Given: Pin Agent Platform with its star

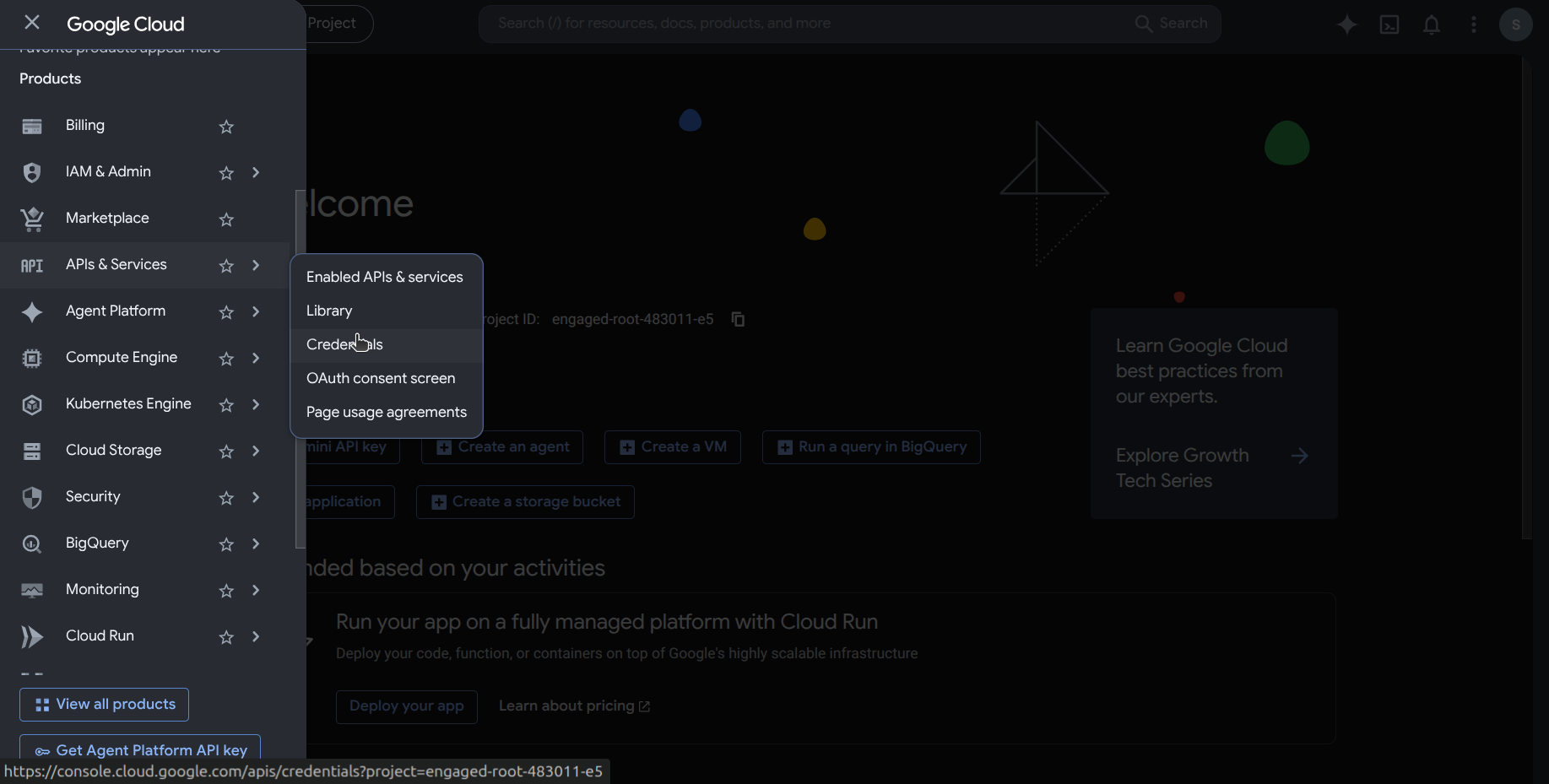Looking at the screenshot, I should coord(226,312).
